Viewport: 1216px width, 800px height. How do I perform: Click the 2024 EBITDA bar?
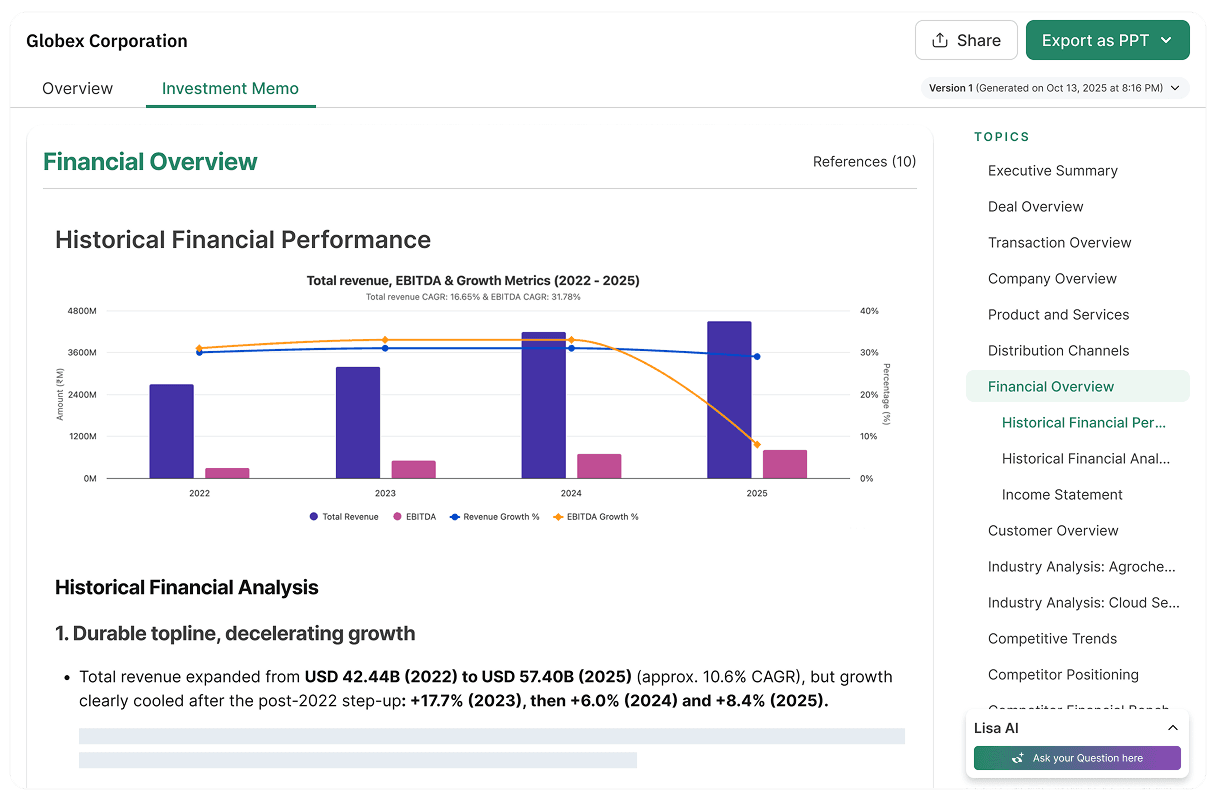point(599,466)
